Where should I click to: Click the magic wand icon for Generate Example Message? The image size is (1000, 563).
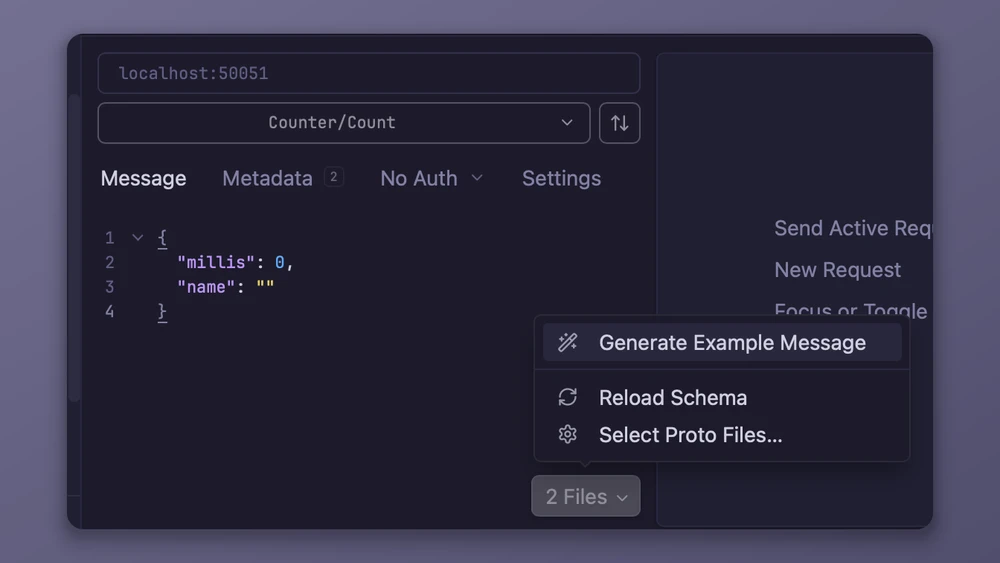click(x=568, y=342)
